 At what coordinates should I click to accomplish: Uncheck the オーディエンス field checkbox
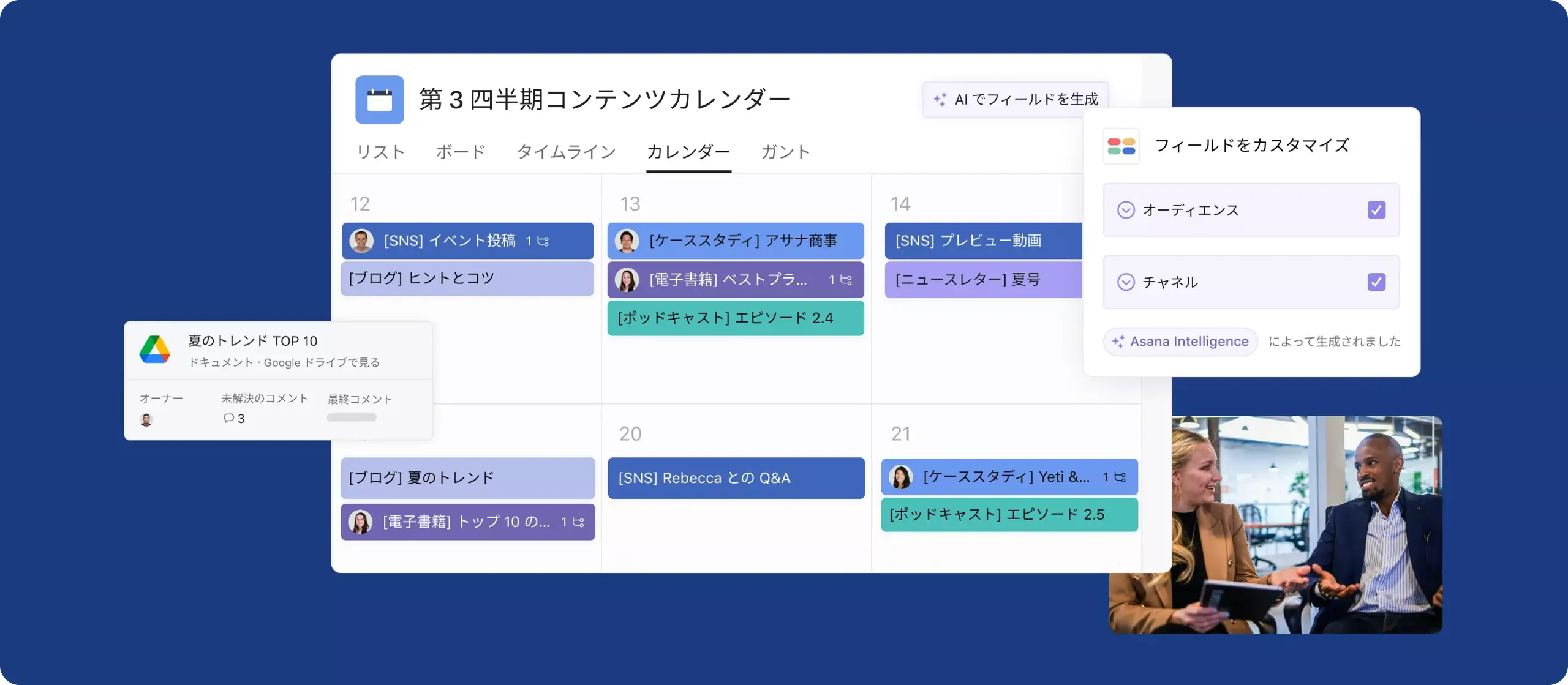click(1376, 210)
